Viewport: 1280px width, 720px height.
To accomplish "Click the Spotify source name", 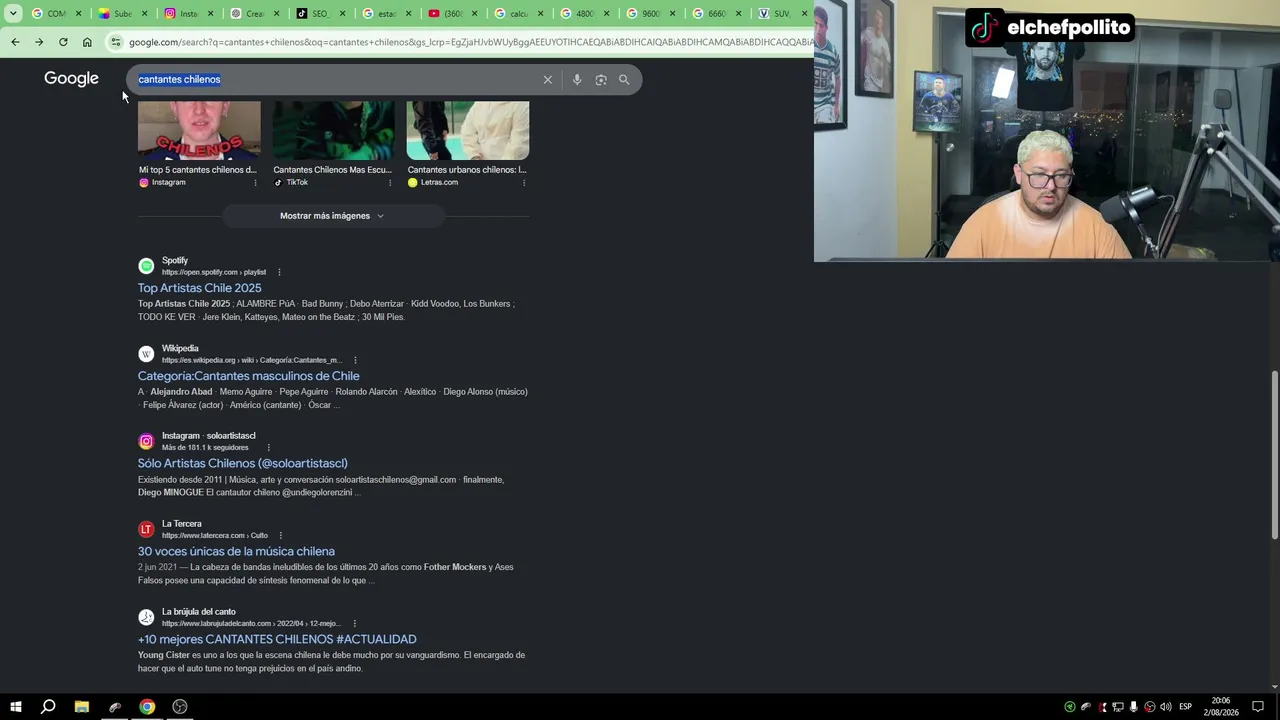I will pos(175,261).
